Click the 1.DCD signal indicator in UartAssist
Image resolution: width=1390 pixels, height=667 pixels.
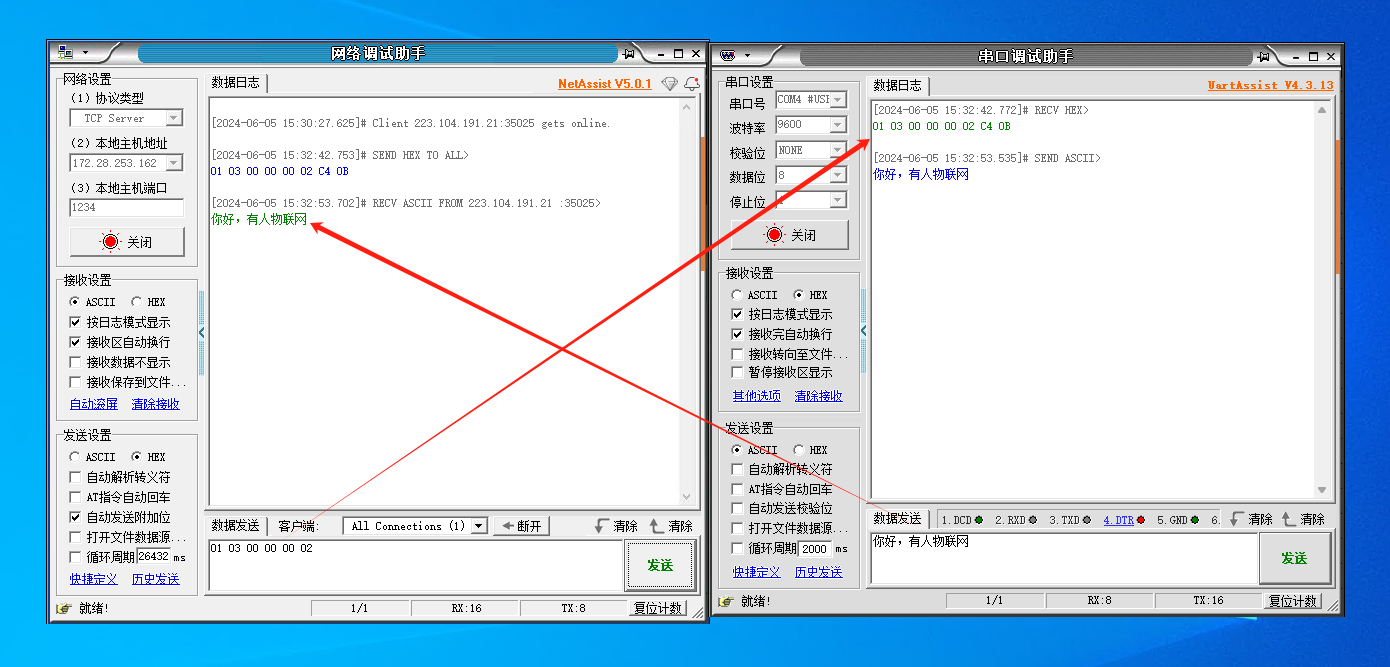coord(962,520)
